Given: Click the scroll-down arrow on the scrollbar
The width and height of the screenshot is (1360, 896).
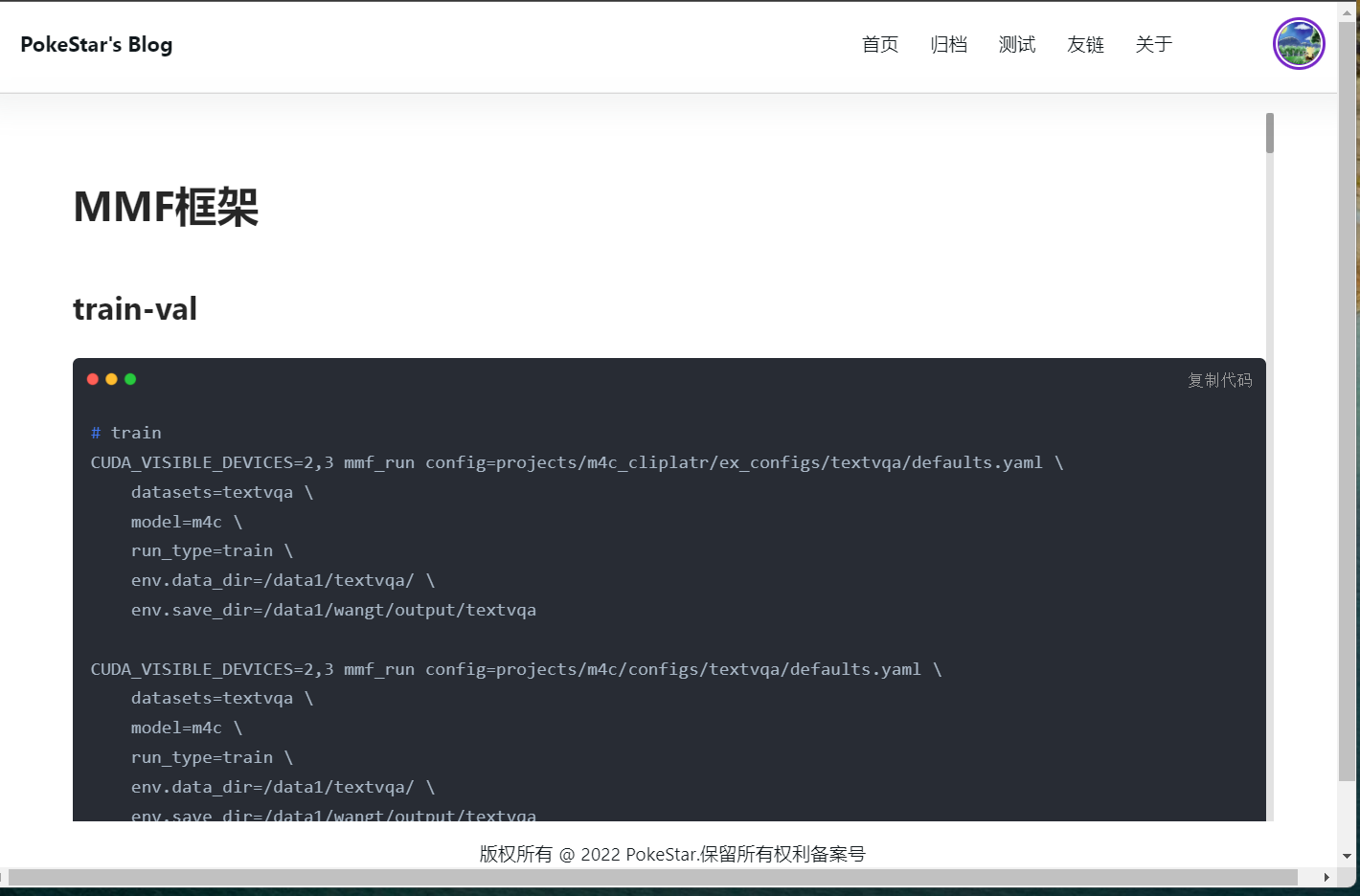Looking at the screenshot, I should tap(1345, 856).
